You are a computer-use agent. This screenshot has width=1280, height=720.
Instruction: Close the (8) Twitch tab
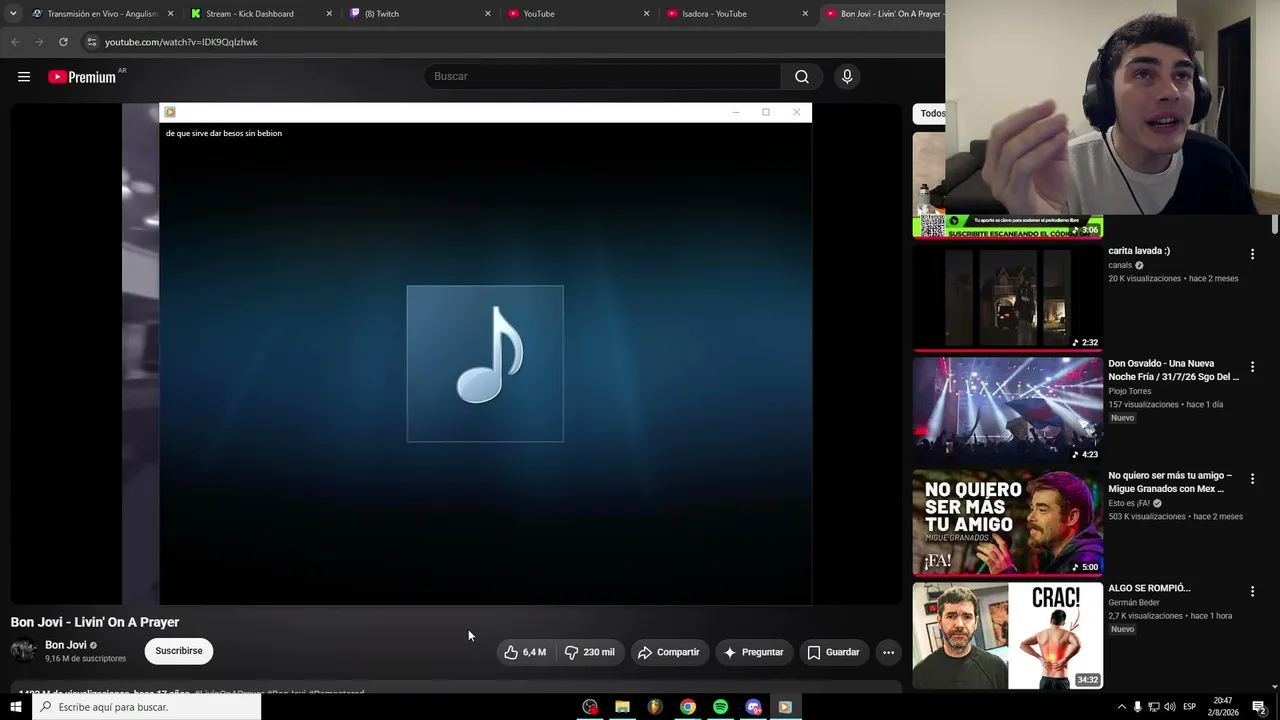[488, 14]
